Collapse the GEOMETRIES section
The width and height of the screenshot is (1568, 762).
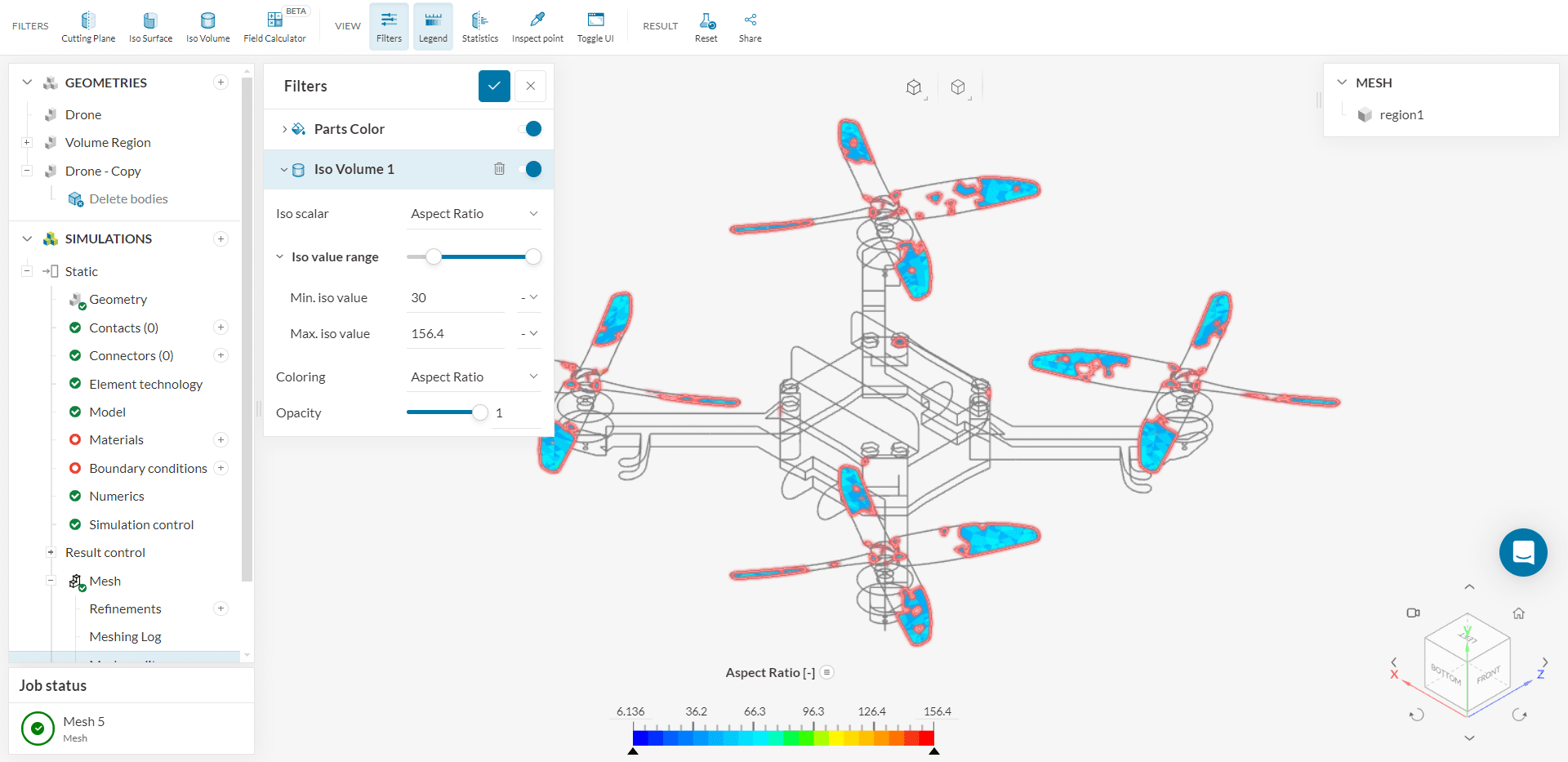27,82
